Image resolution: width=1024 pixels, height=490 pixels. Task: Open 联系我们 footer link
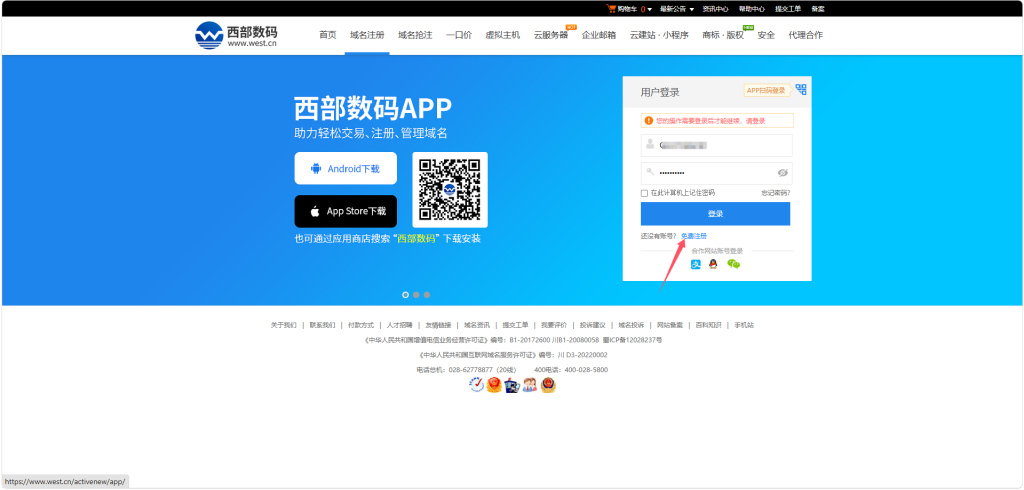pyautogui.click(x=322, y=325)
